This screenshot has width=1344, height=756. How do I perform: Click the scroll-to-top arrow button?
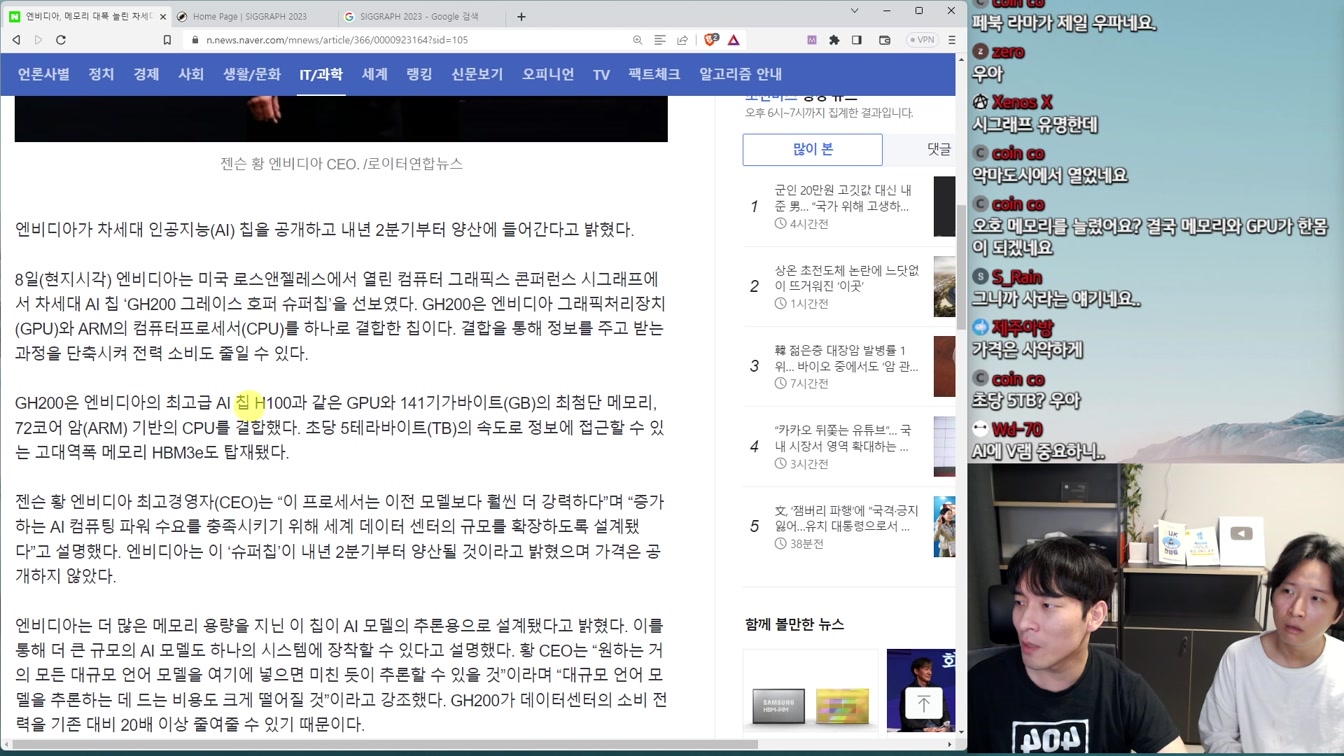[923, 704]
